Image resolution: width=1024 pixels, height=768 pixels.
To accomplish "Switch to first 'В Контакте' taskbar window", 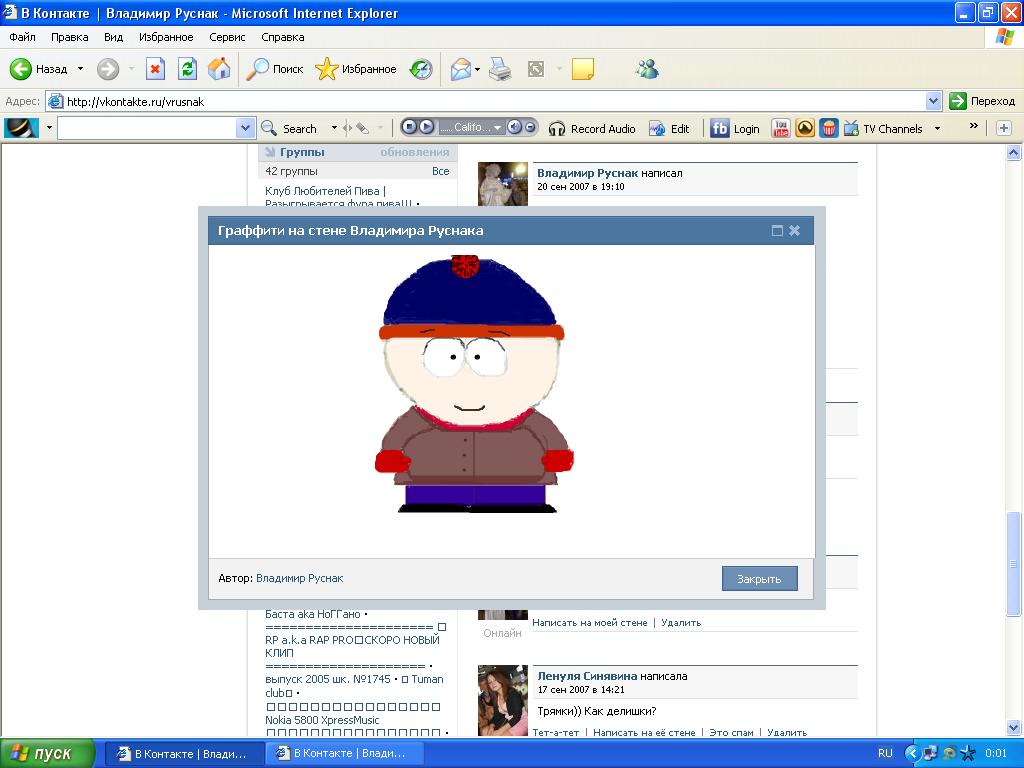I will [x=185, y=753].
